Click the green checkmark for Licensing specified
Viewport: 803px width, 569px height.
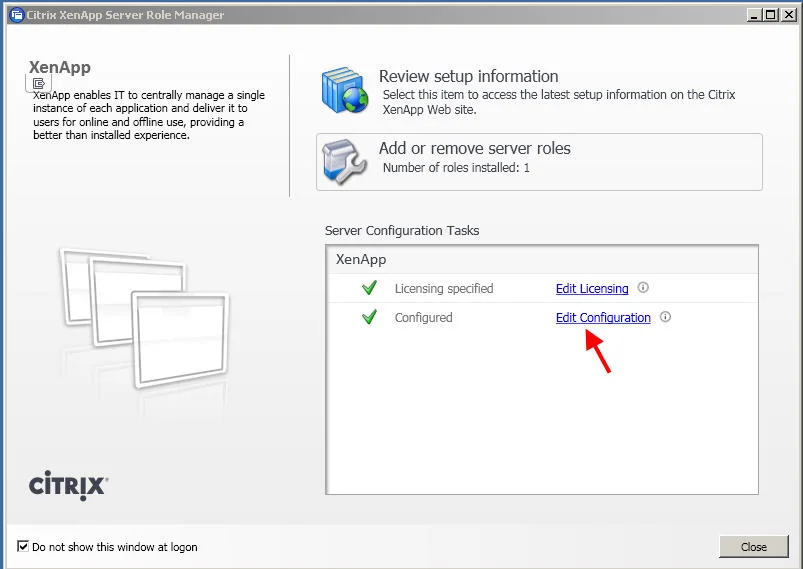coord(369,287)
